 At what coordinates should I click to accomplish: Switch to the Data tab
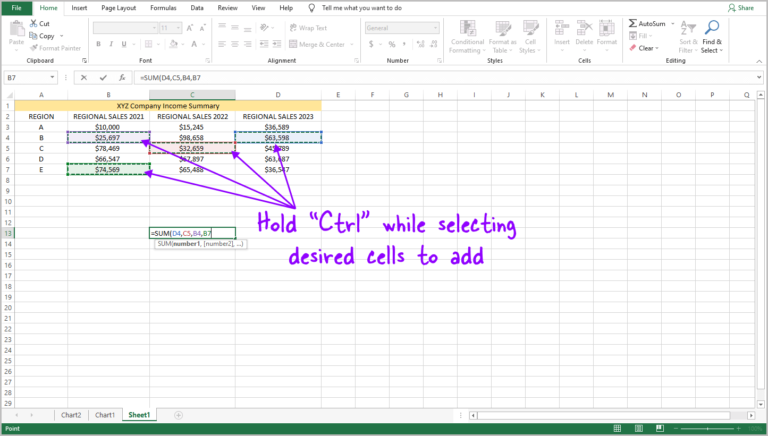(x=197, y=8)
